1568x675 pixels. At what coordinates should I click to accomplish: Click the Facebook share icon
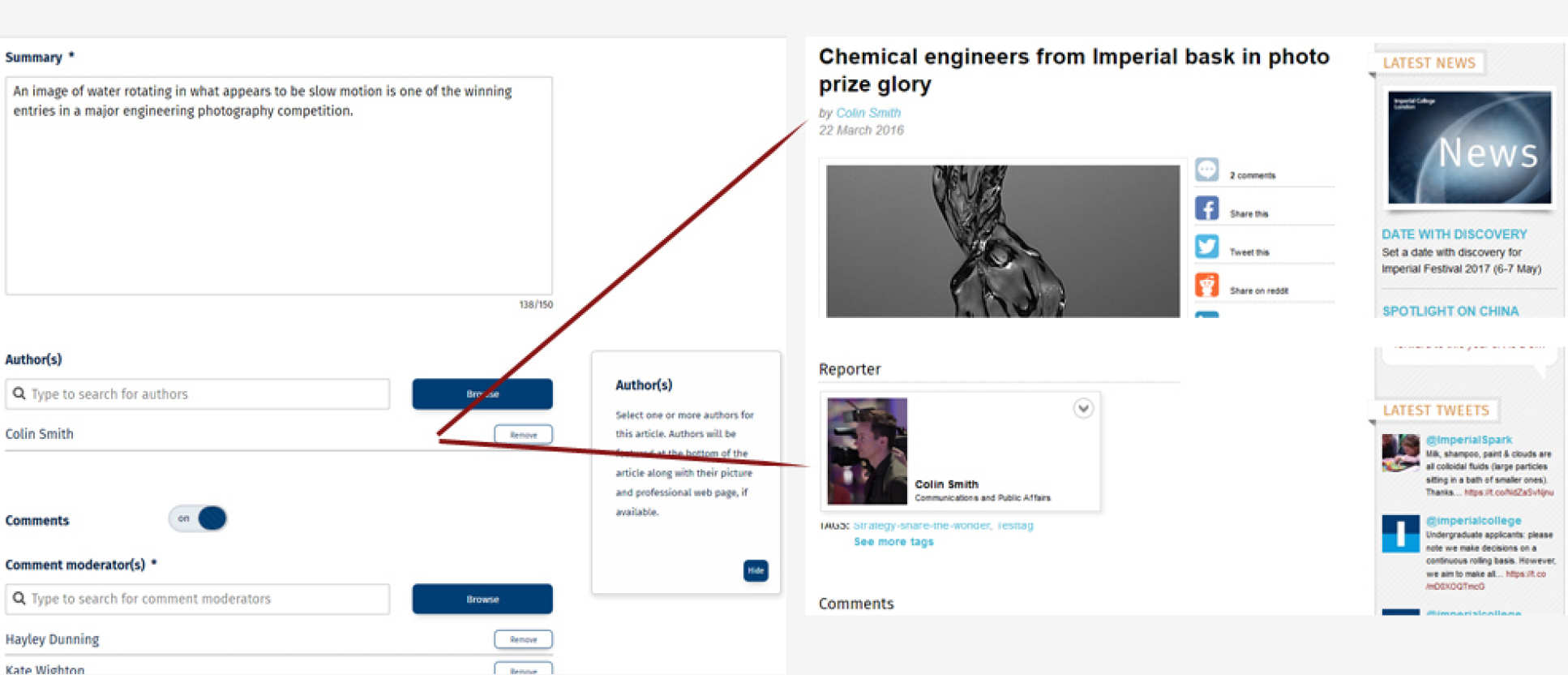1206,209
